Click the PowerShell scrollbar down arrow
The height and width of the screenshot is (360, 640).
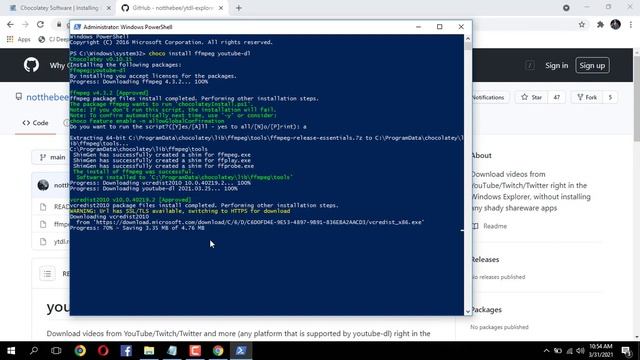point(468,311)
